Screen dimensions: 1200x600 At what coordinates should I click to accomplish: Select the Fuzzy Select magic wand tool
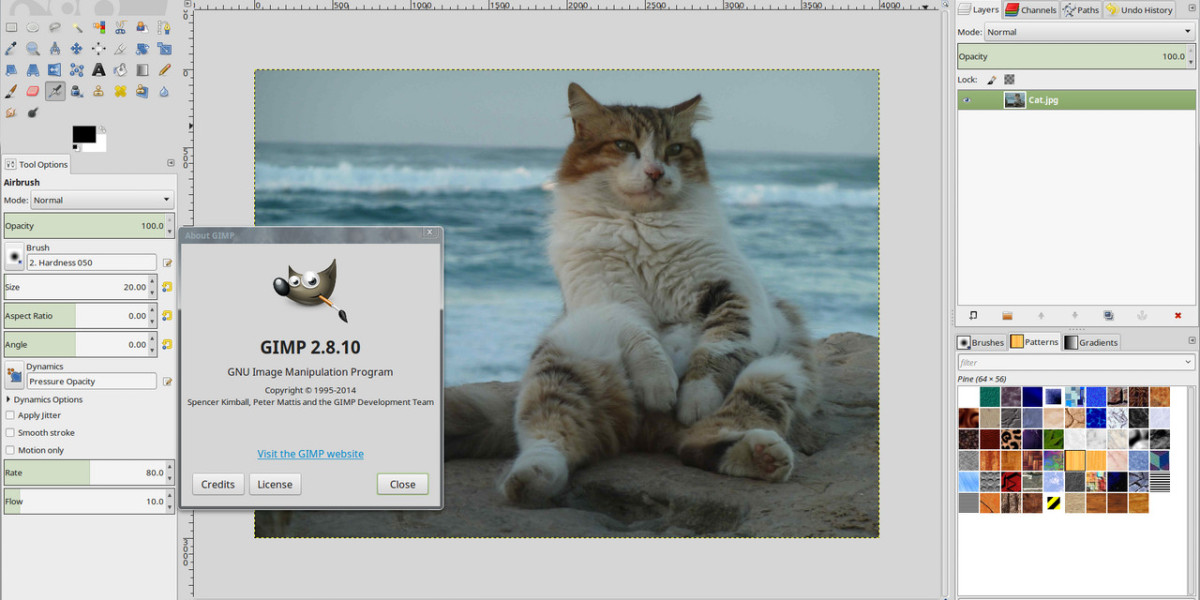click(x=77, y=27)
